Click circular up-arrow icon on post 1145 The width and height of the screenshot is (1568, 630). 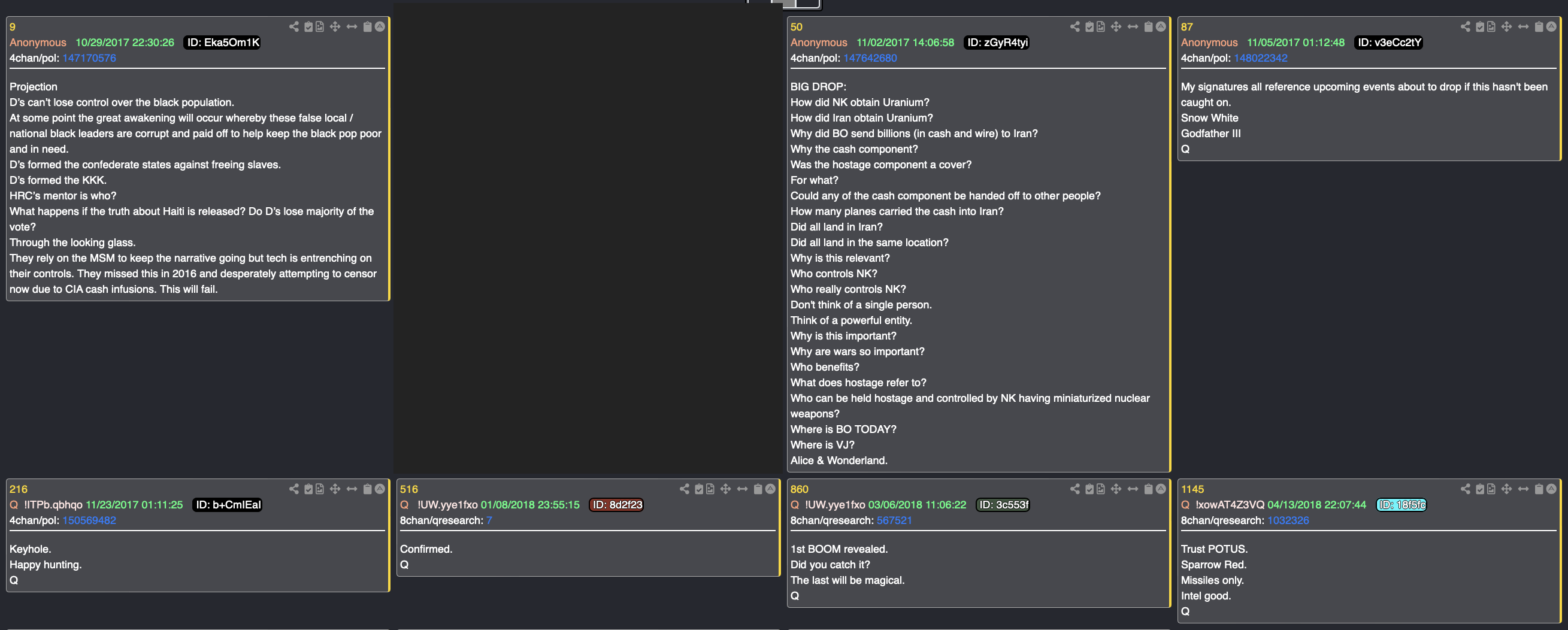pyautogui.click(x=1552, y=489)
